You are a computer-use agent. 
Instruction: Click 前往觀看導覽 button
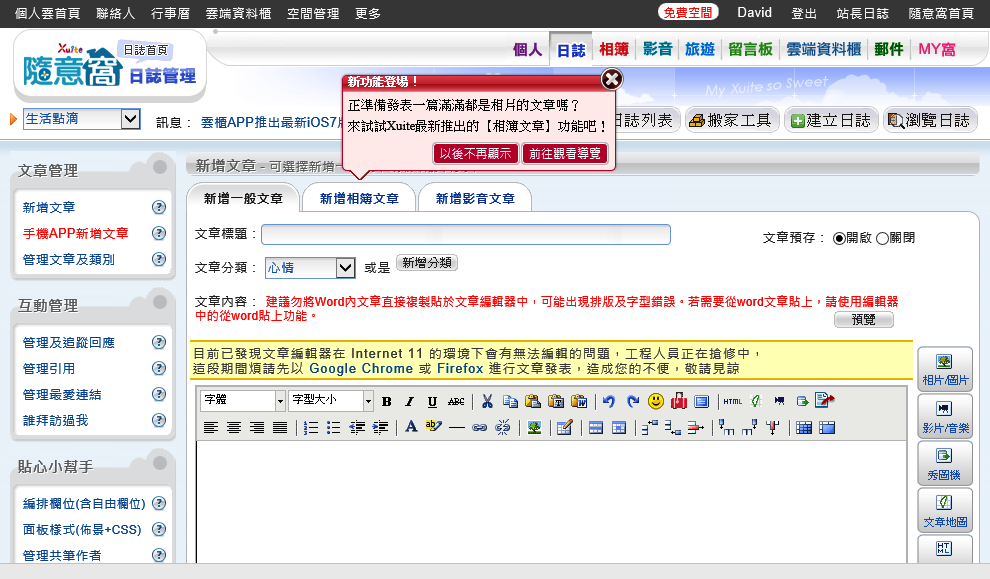click(565, 153)
